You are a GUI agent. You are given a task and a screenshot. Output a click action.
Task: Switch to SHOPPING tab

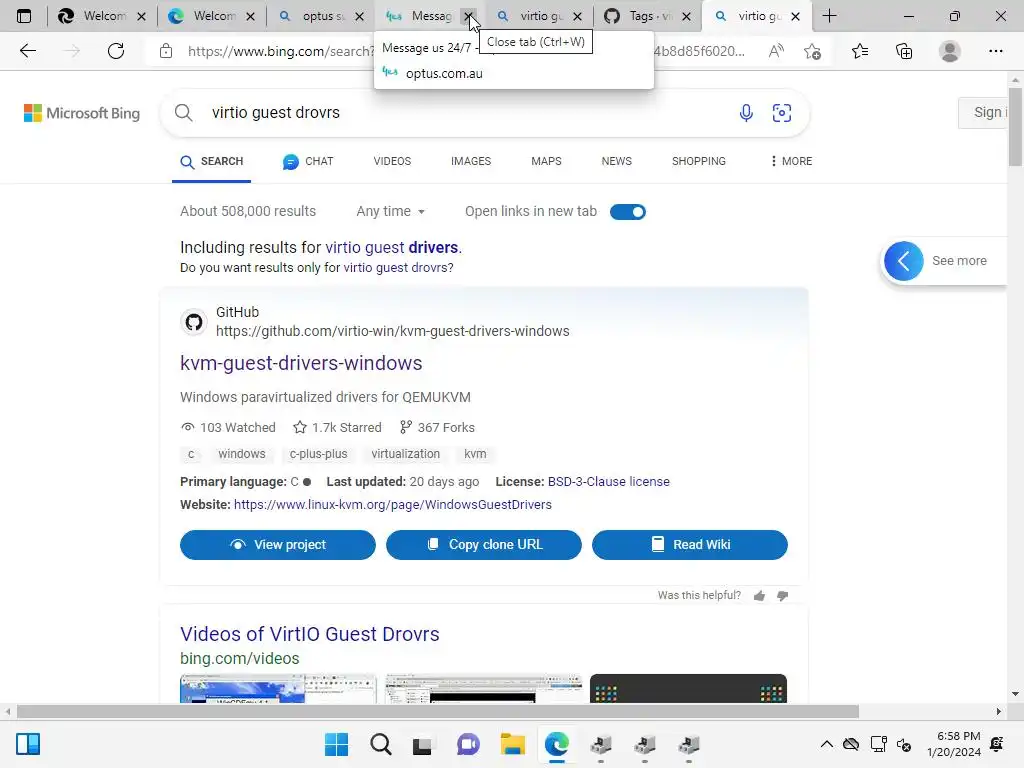[699, 161]
